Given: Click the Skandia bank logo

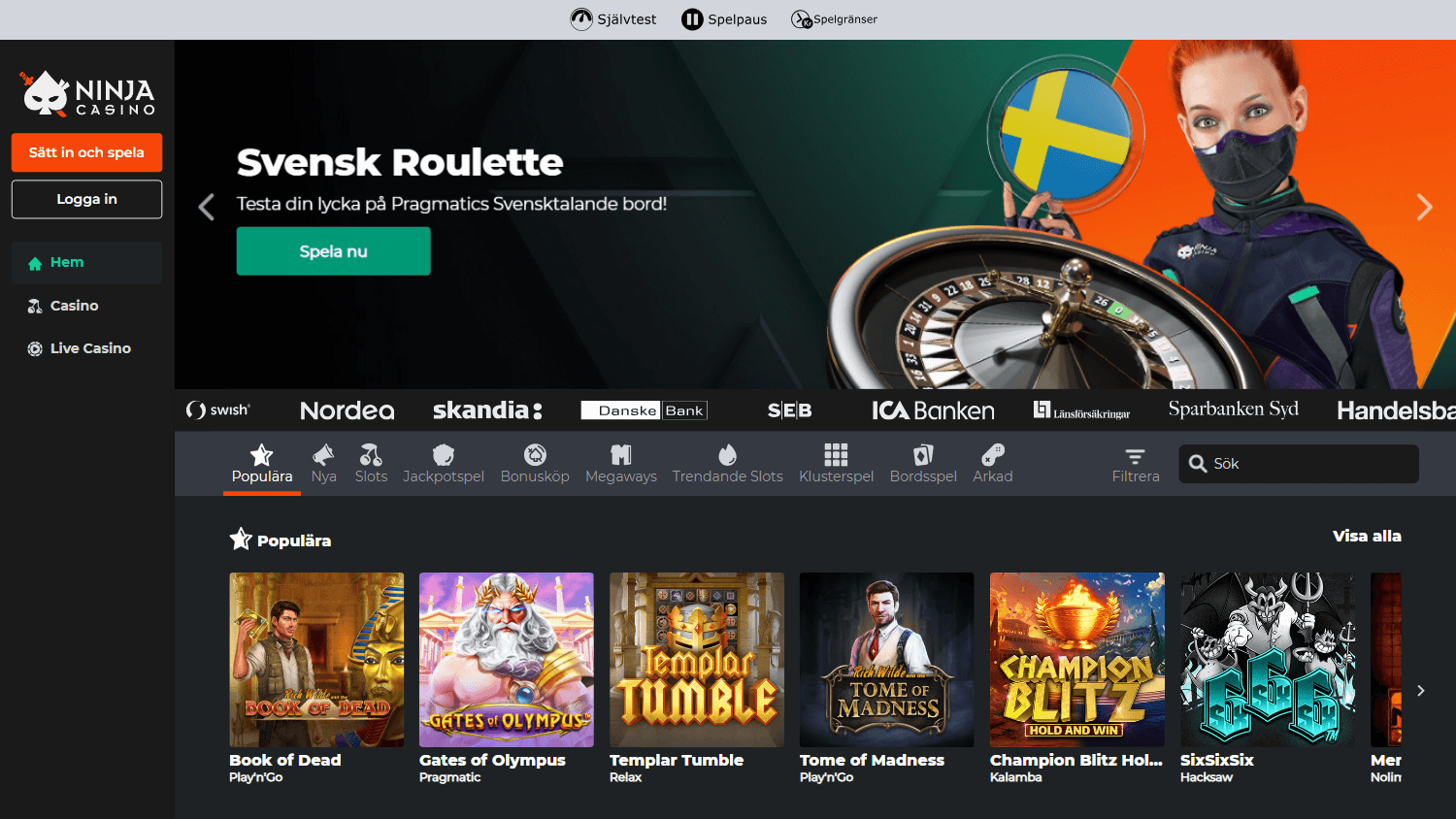Looking at the screenshot, I should click(x=487, y=410).
